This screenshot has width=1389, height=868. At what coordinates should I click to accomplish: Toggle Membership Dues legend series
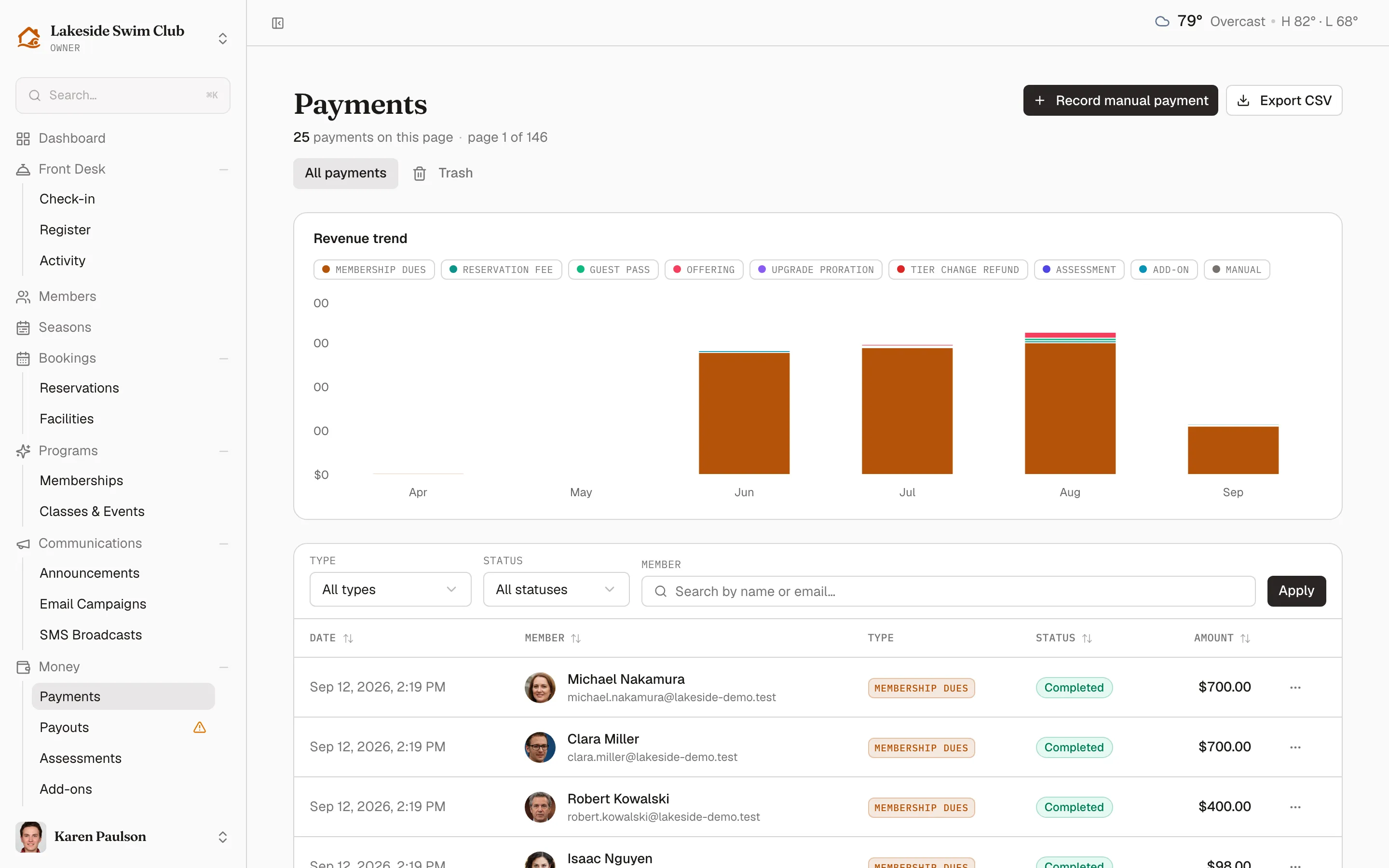pyautogui.click(x=374, y=270)
